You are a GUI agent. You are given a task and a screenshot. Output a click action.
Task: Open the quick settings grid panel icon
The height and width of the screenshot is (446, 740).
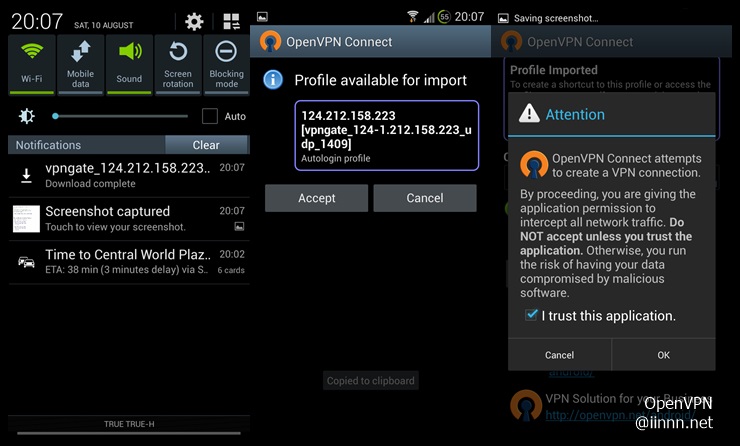(231, 21)
